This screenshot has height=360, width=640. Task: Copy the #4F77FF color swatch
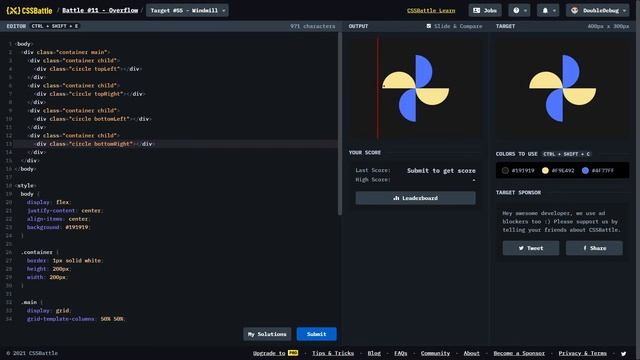pyautogui.click(x=598, y=171)
